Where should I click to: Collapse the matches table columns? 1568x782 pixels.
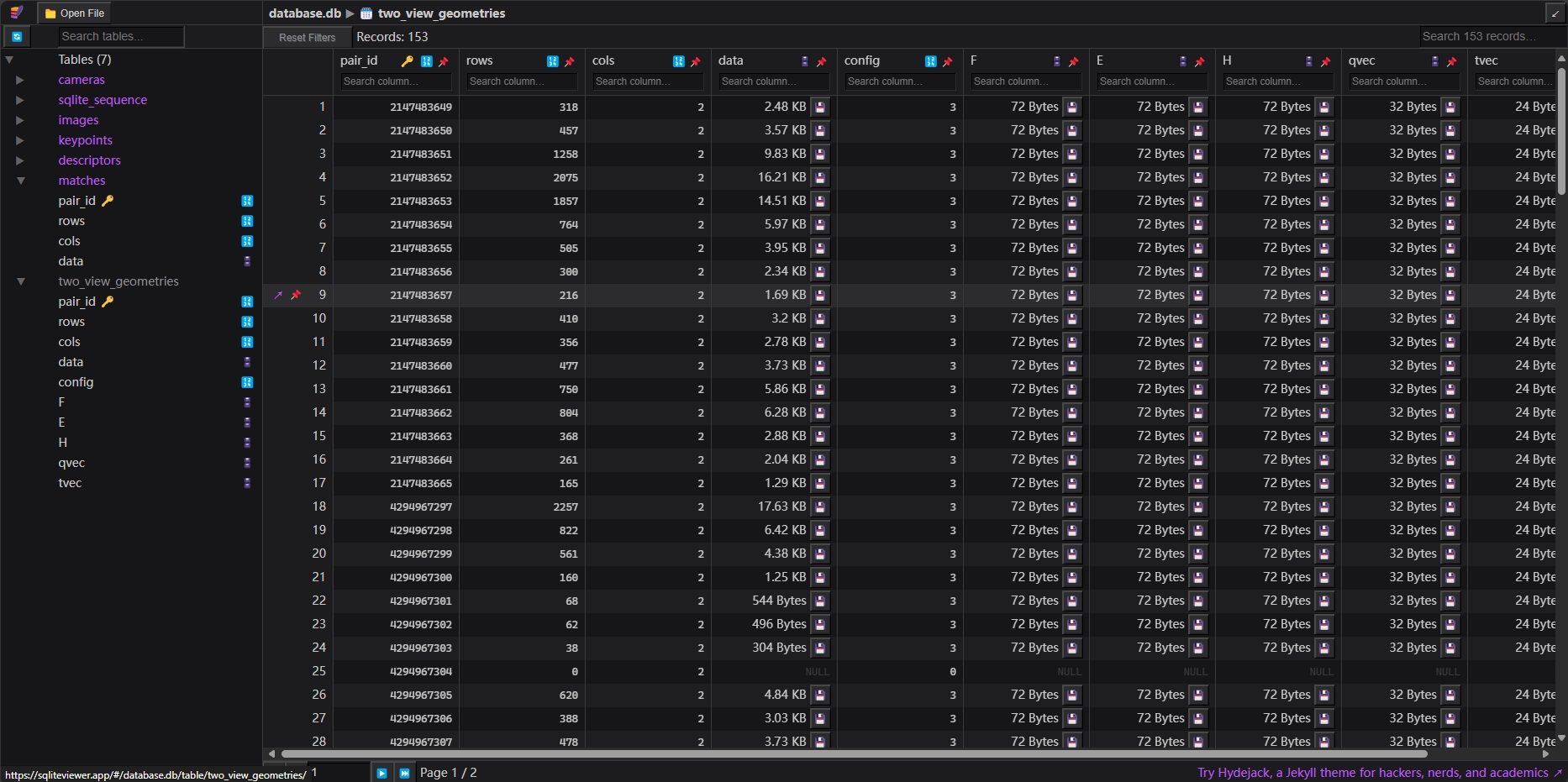(21, 181)
